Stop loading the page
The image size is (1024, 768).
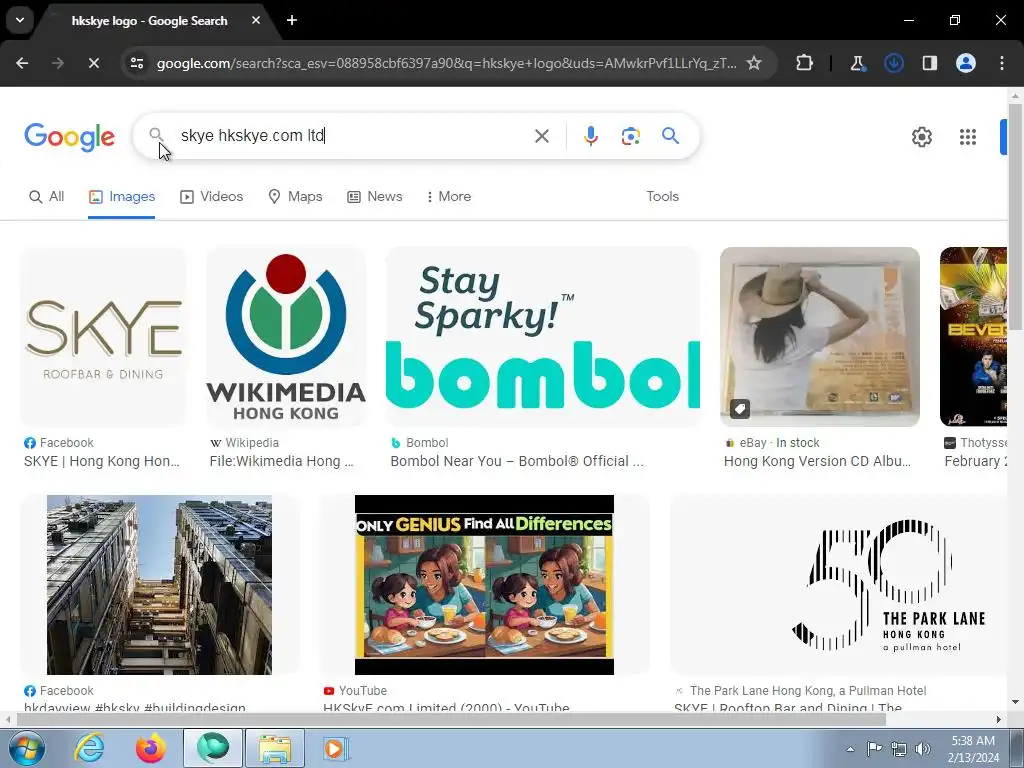93,63
